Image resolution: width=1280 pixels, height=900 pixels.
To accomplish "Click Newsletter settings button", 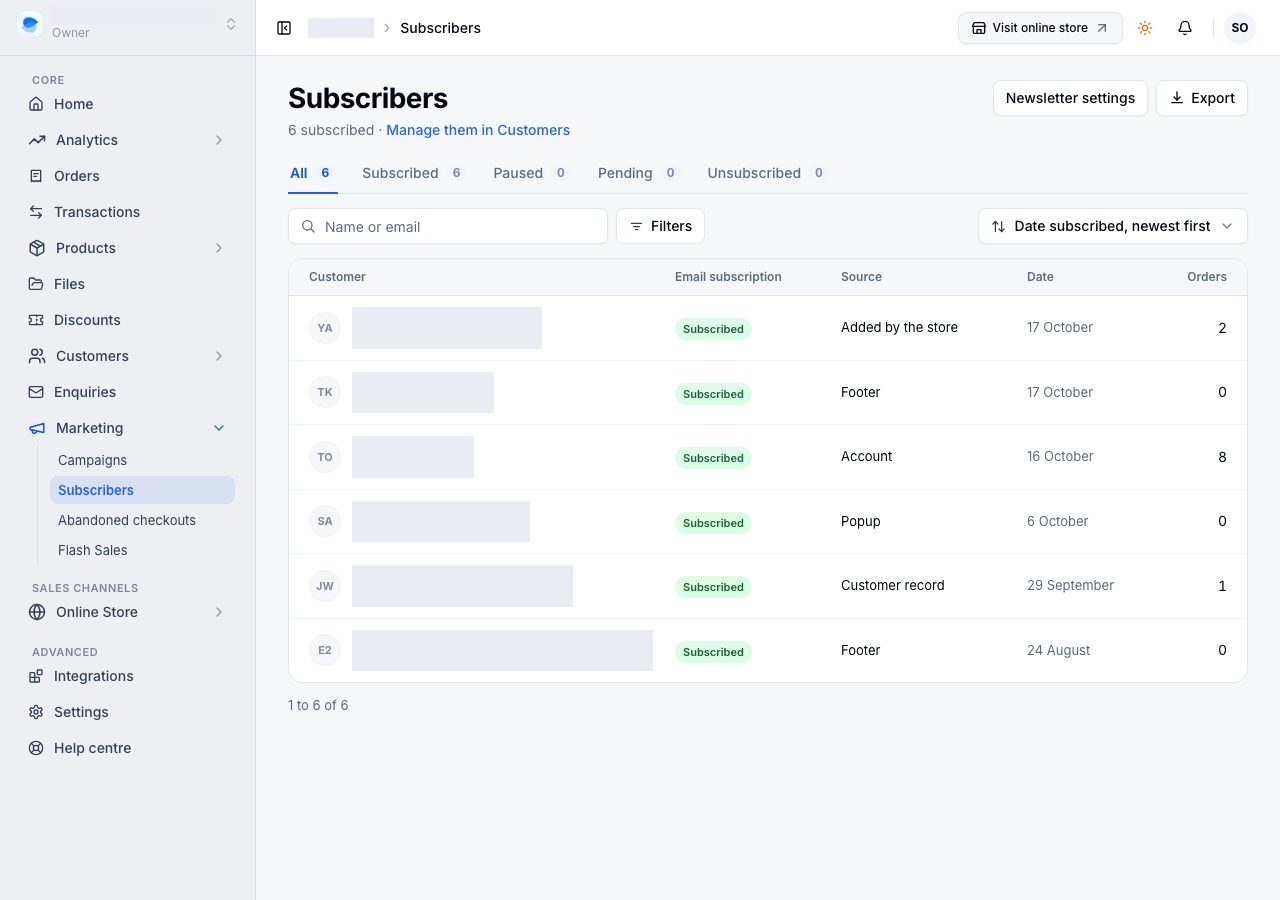I will pos(1070,98).
